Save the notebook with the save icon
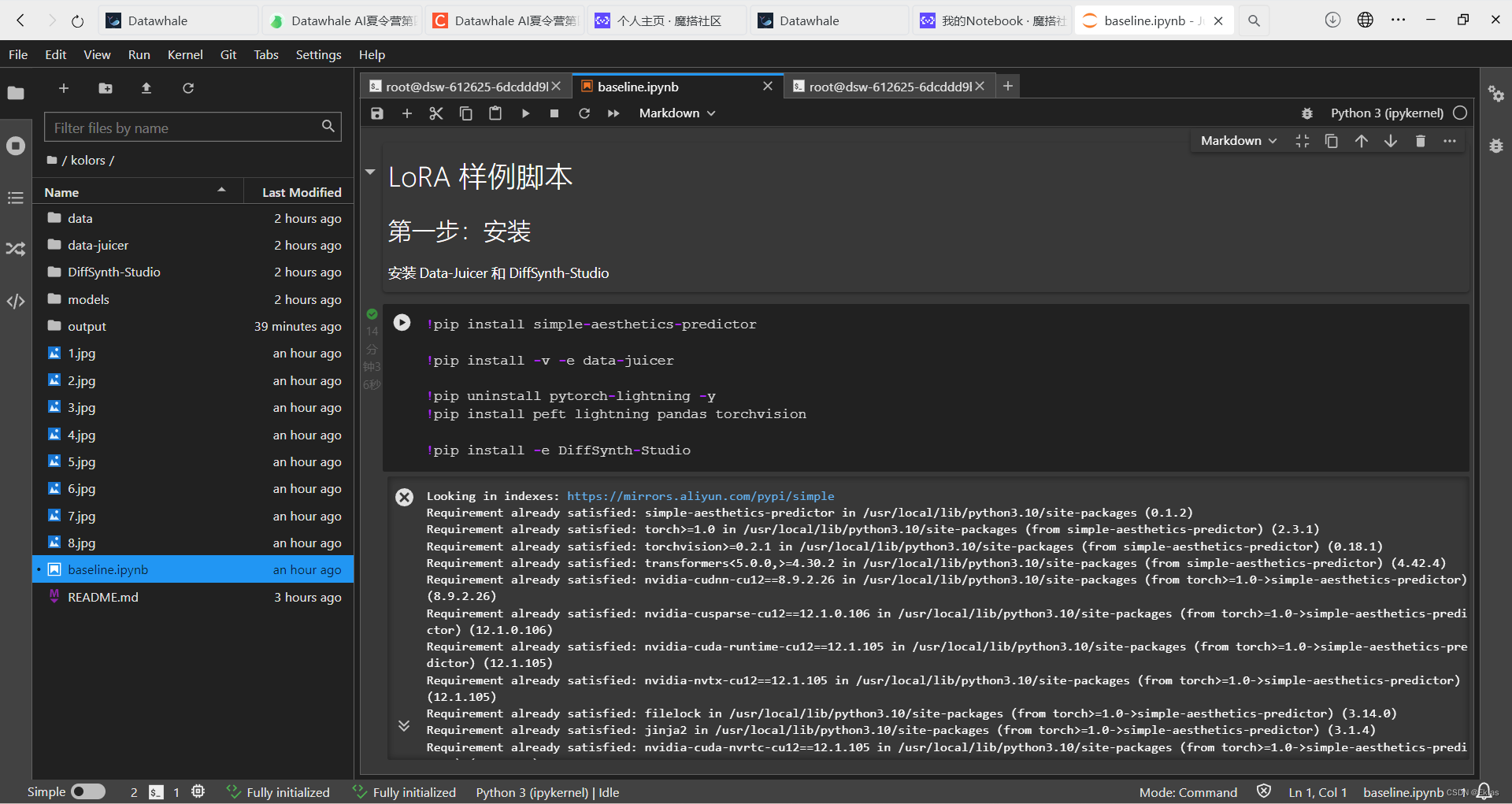 pos(377,113)
